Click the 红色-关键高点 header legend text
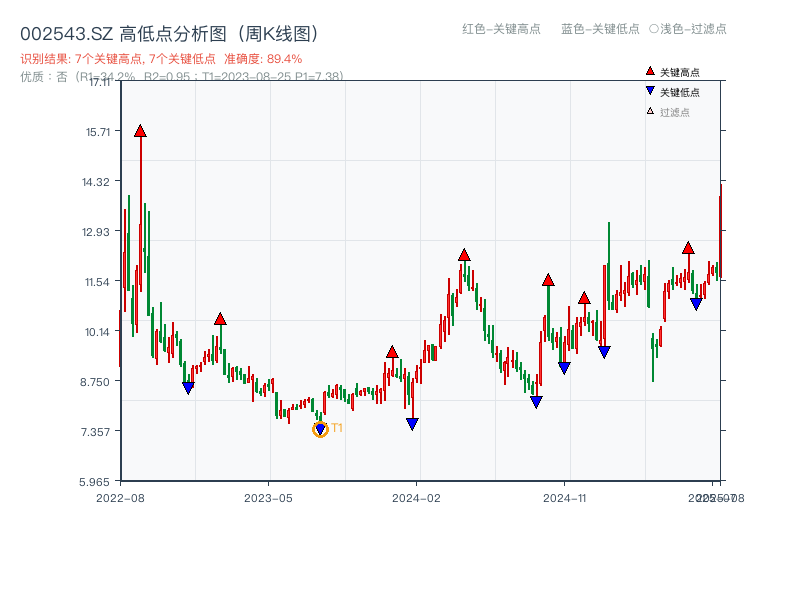Screen dimensions: 800x600 coord(502,29)
